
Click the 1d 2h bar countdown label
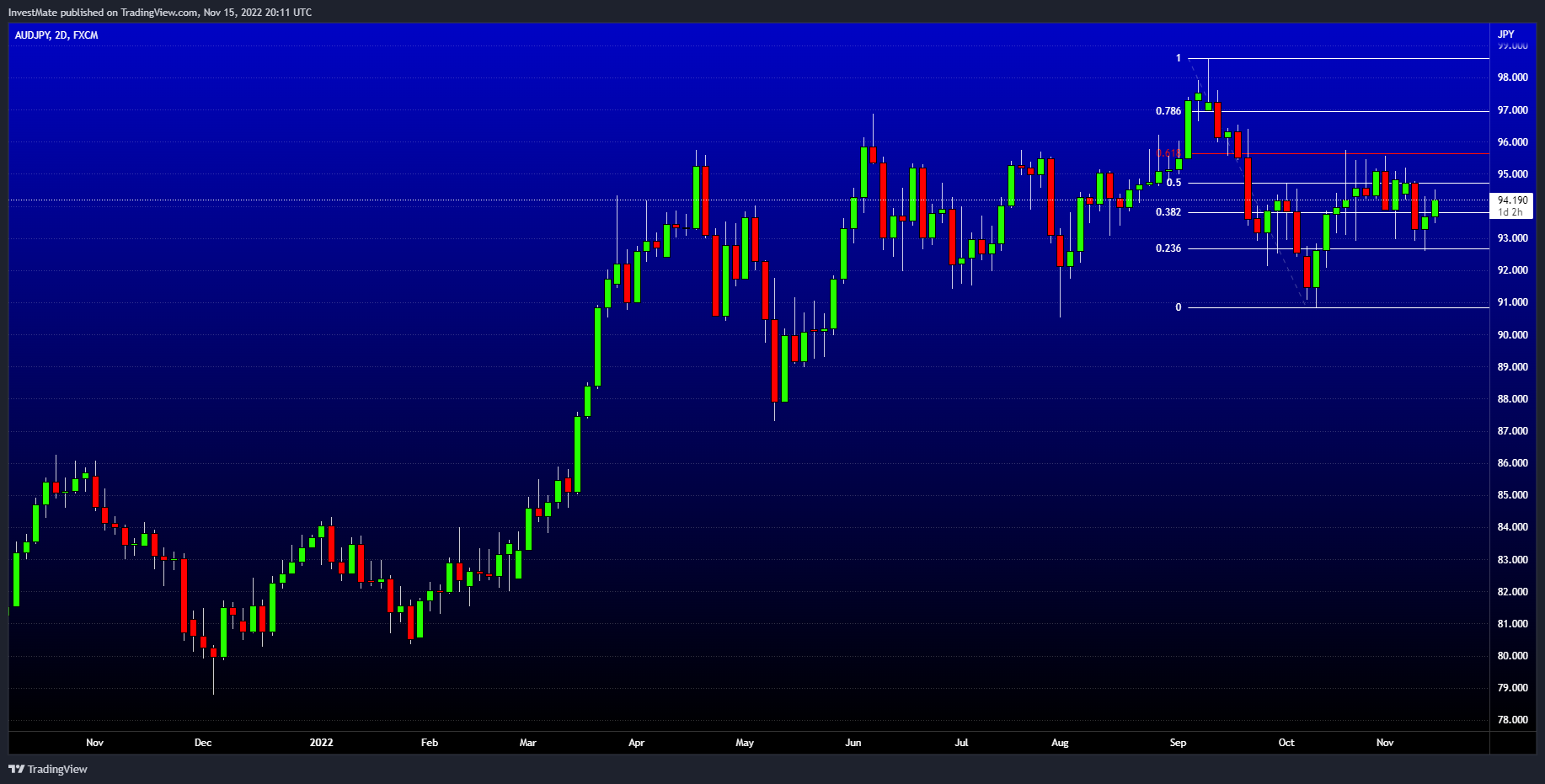[x=1510, y=212]
